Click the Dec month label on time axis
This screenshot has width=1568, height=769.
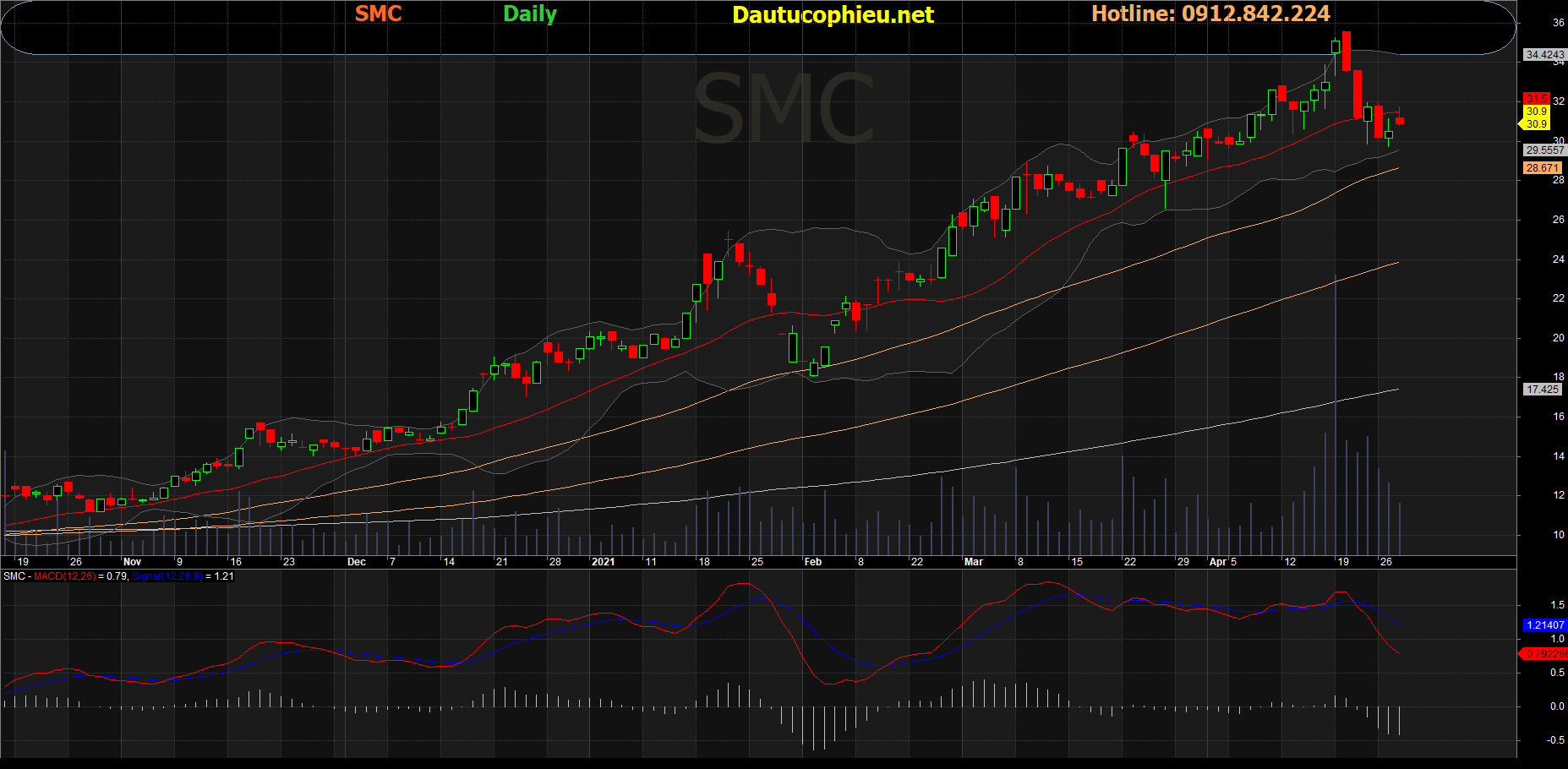(357, 562)
